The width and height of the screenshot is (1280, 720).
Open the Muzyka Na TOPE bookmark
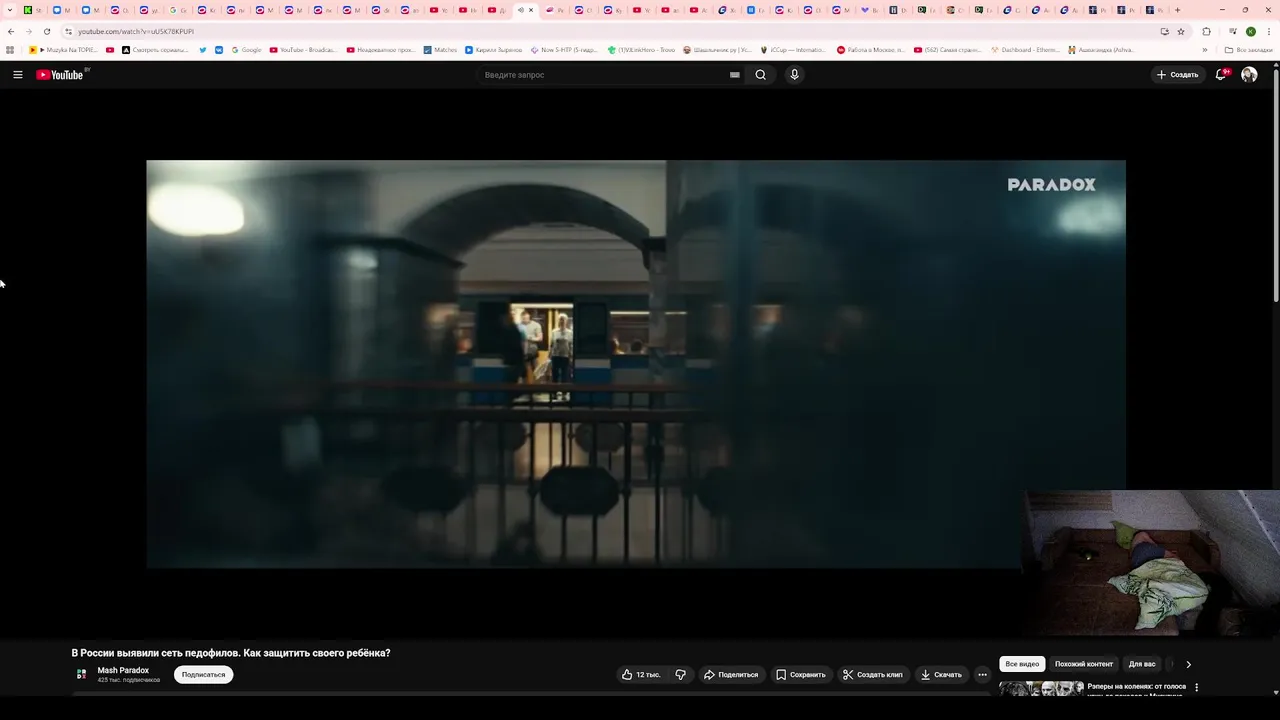(64, 49)
